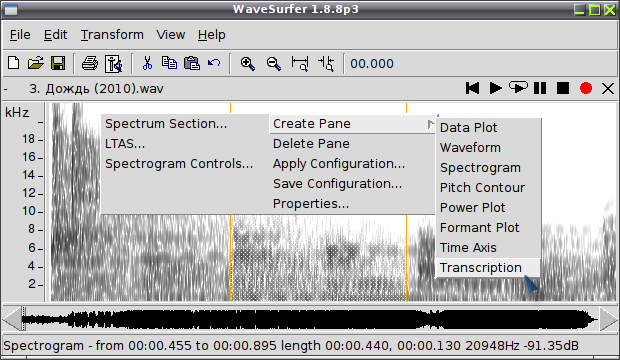
Task: Click the kHz axis label
Action: click(17, 113)
